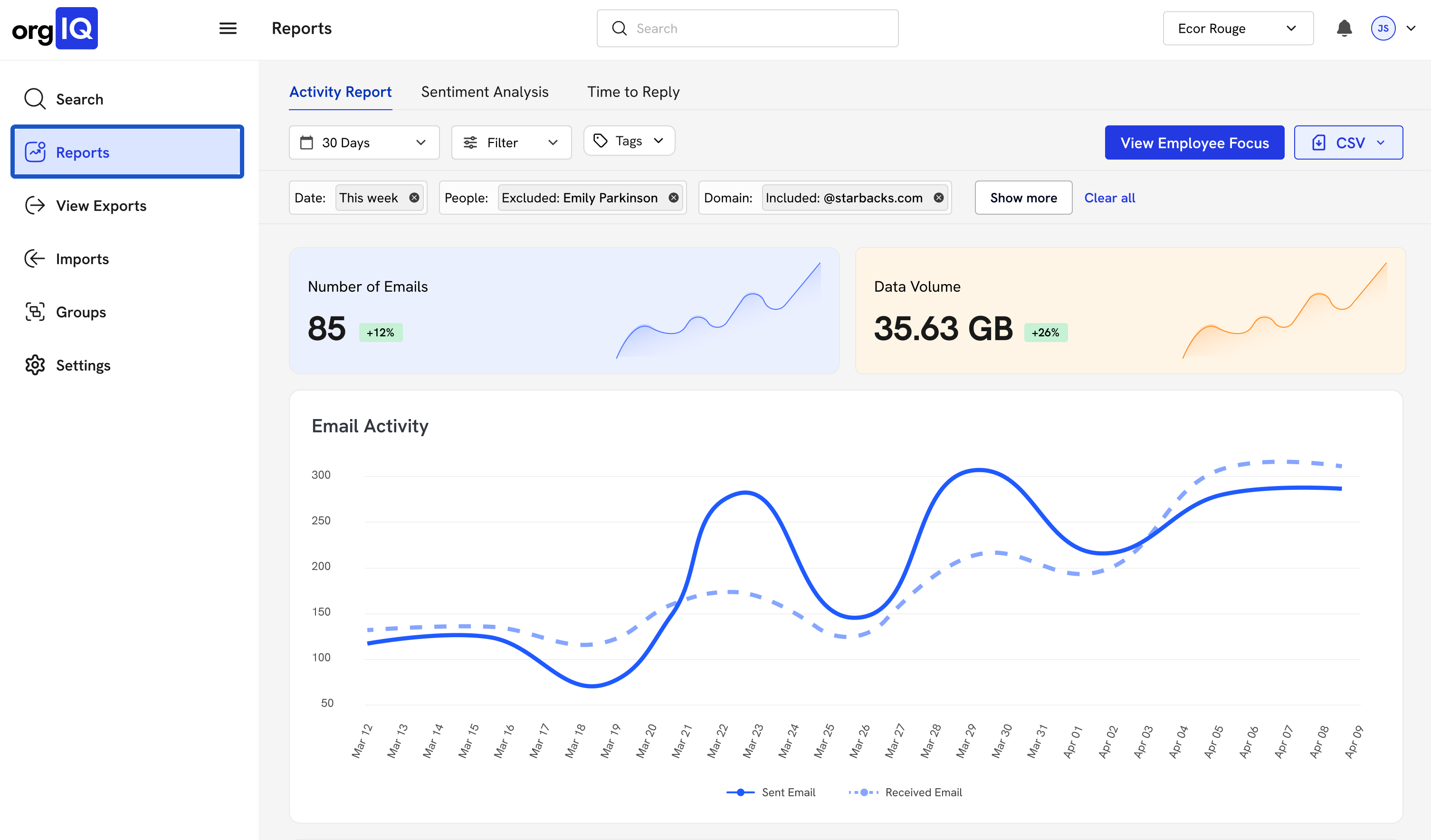Switch to Time to Reply tab

(x=633, y=92)
